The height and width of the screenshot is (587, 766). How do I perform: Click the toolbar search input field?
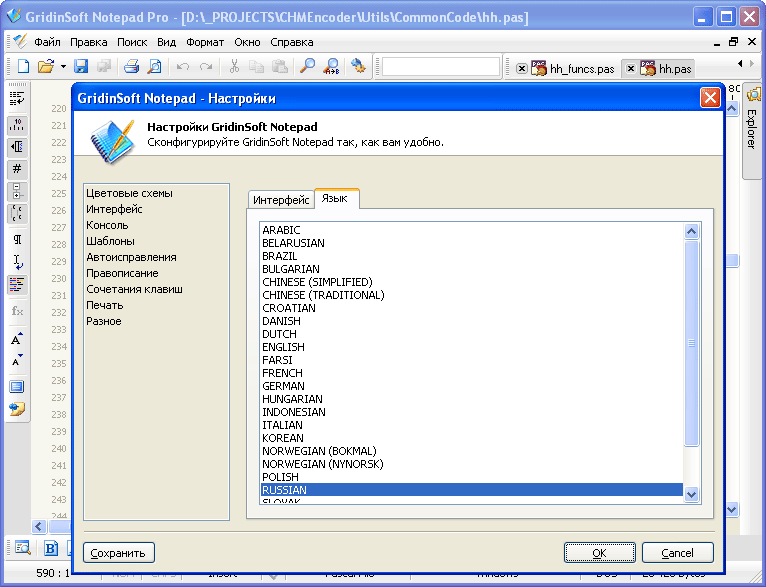coord(441,67)
